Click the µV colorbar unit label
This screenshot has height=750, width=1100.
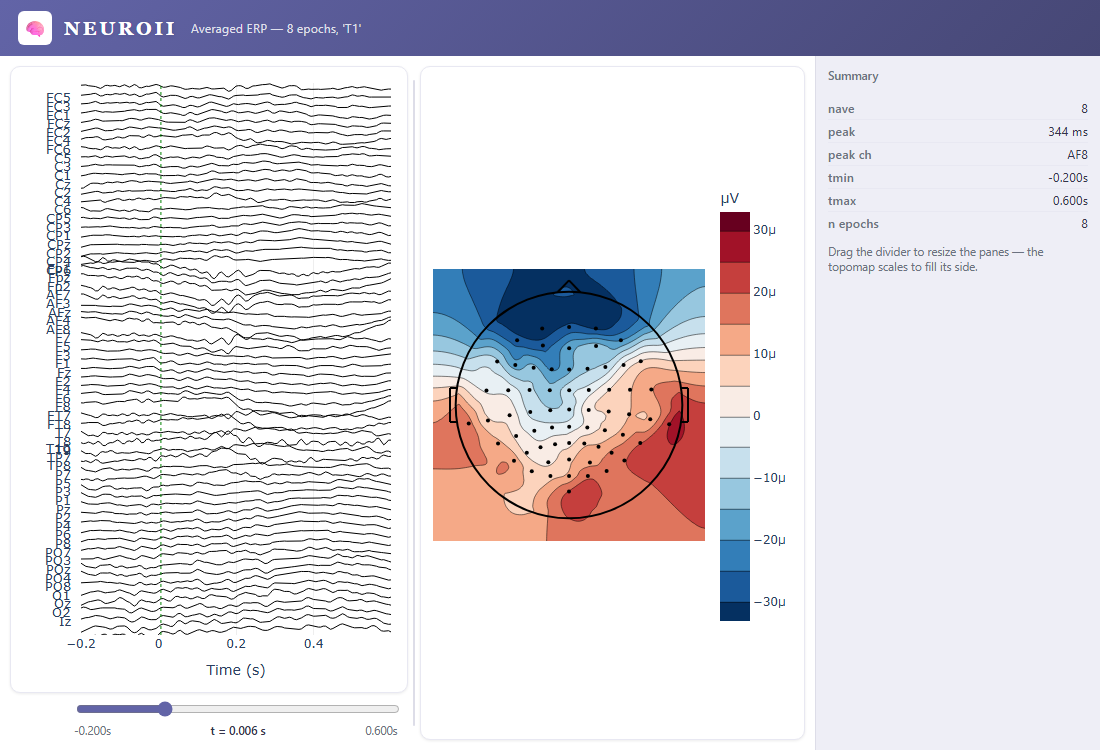click(x=730, y=199)
